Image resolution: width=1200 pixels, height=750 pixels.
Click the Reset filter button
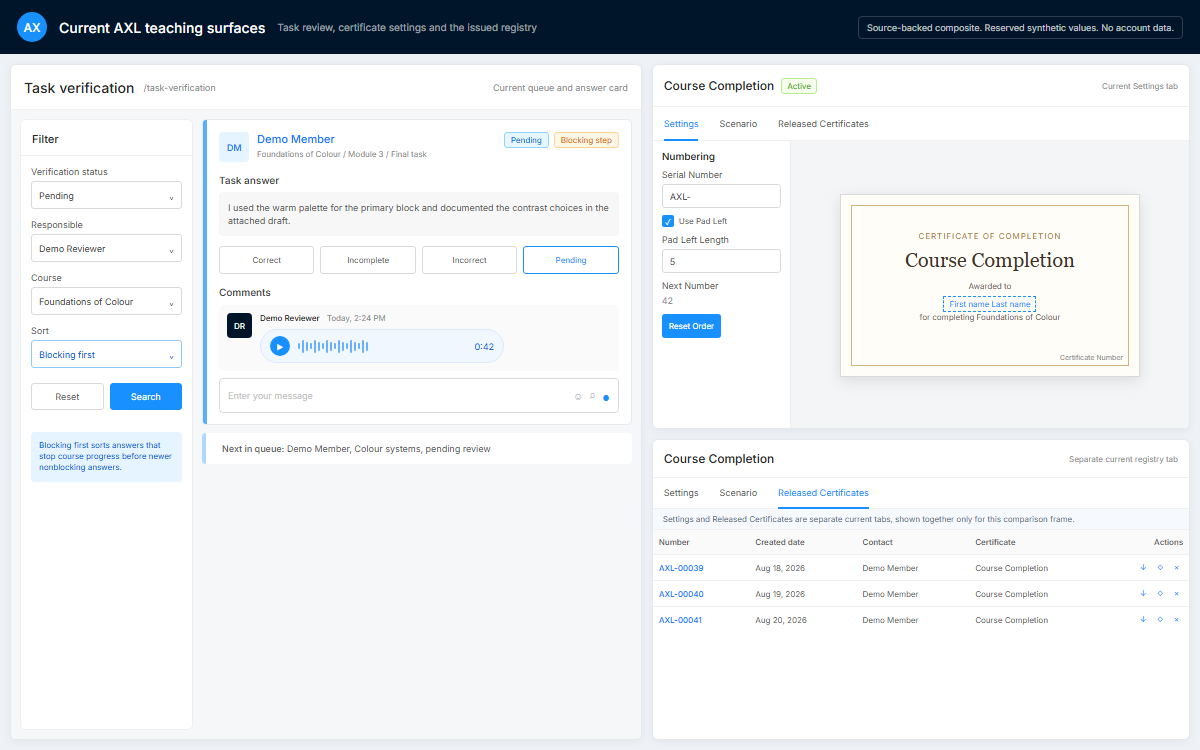point(67,397)
